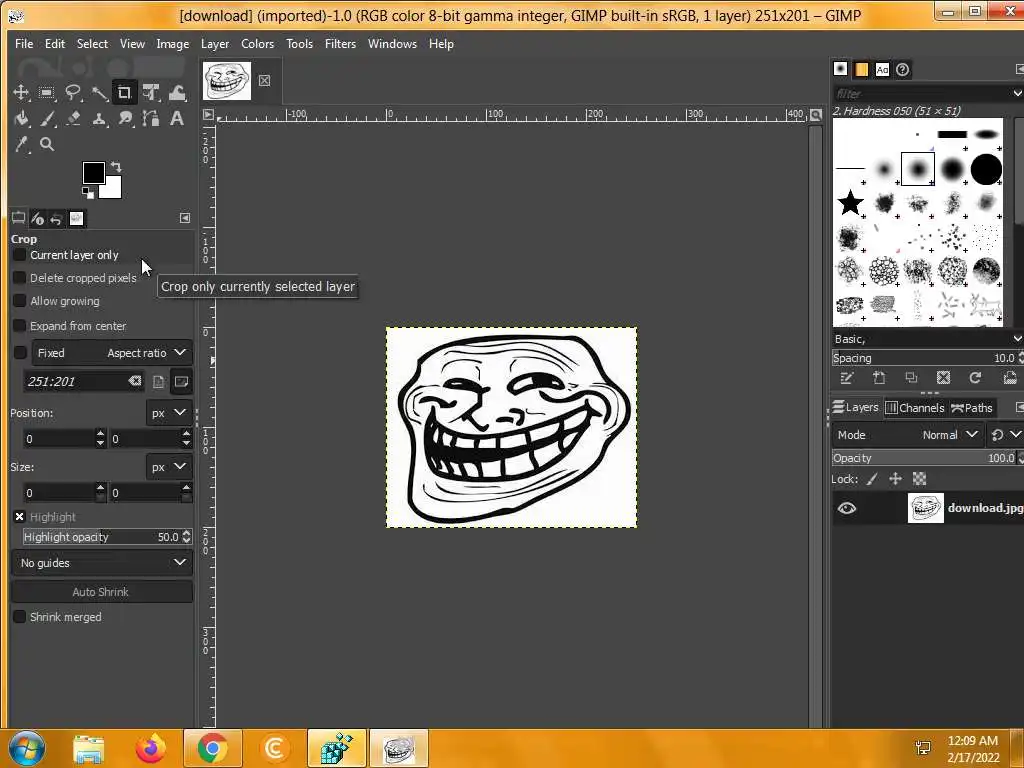
Task: Enable Delete cropped pixels checkbox
Action: tap(20, 278)
